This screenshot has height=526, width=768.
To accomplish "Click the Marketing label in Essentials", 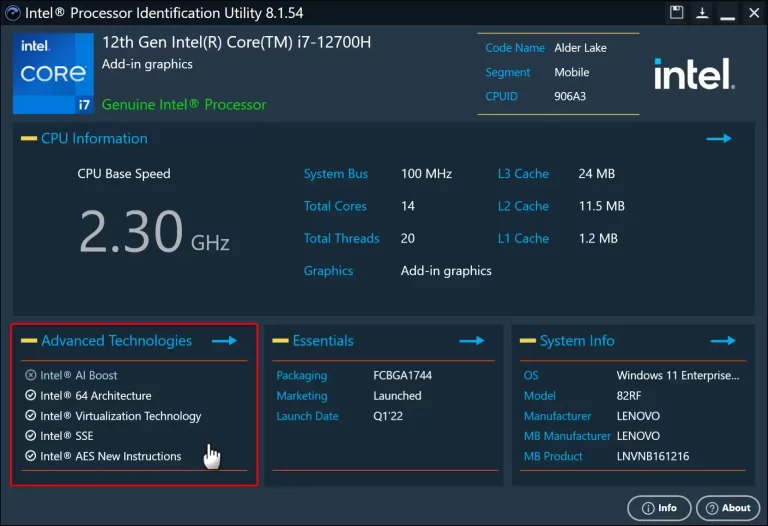I will click(302, 396).
